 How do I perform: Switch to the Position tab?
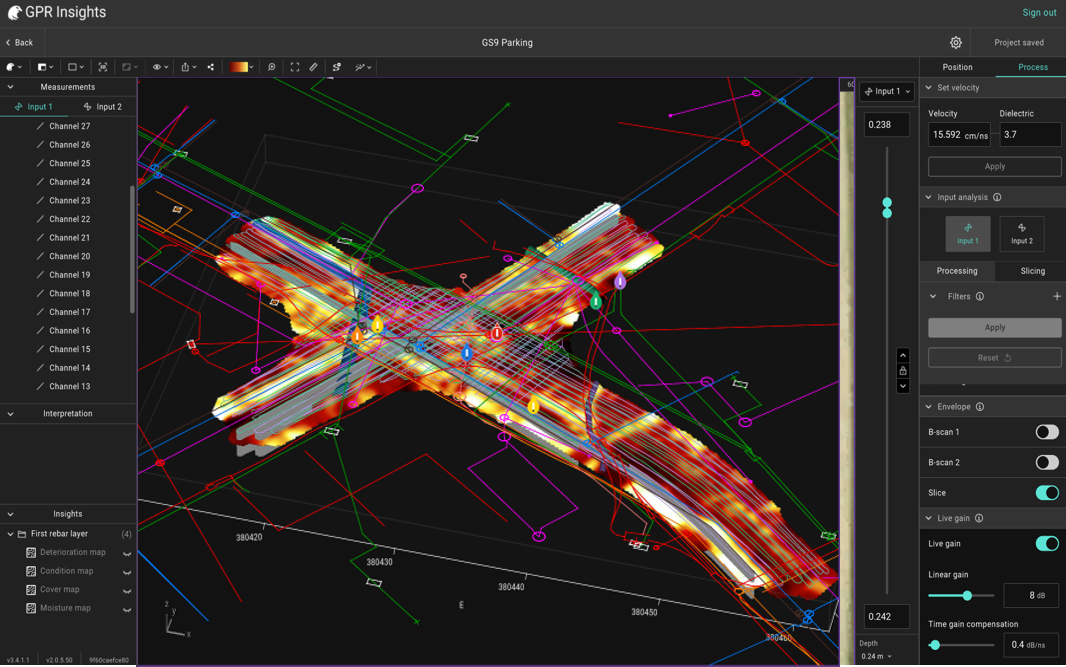(x=957, y=67)
